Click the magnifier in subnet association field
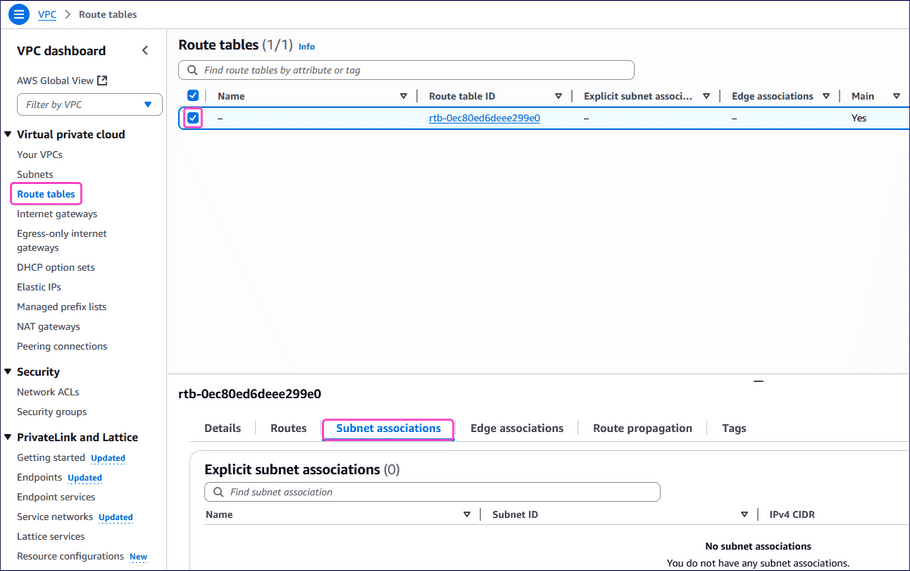 coord(218,492)
